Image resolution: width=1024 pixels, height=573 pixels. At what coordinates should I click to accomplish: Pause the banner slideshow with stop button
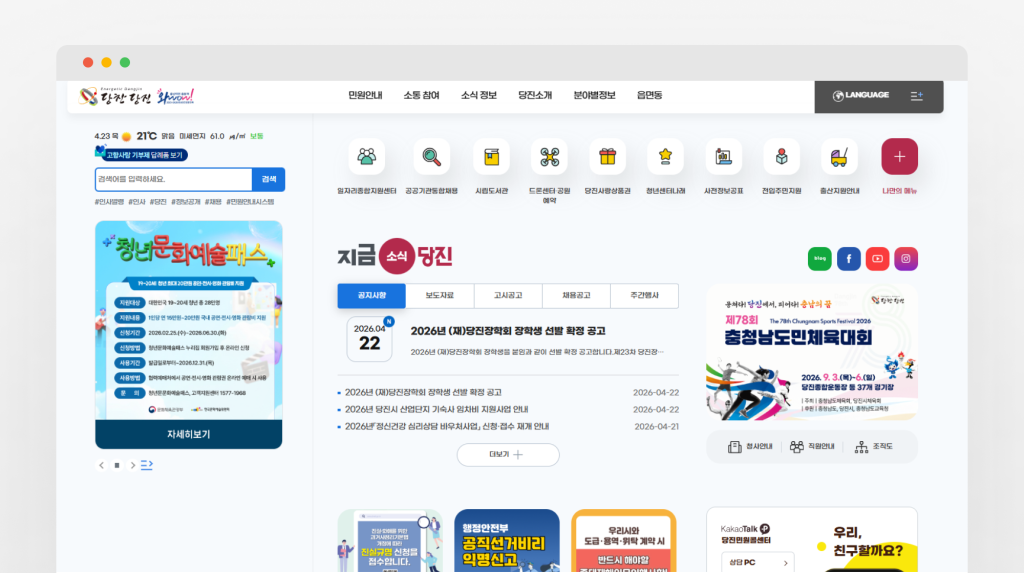[117, 465]
